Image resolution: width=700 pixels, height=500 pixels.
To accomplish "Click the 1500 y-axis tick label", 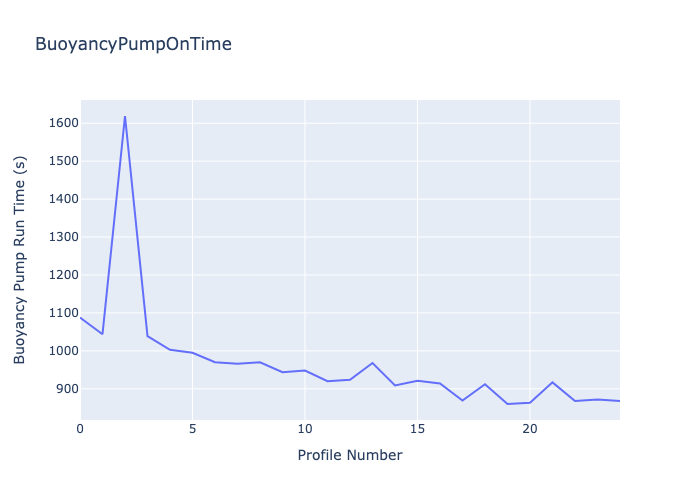I will pos(63,161).
